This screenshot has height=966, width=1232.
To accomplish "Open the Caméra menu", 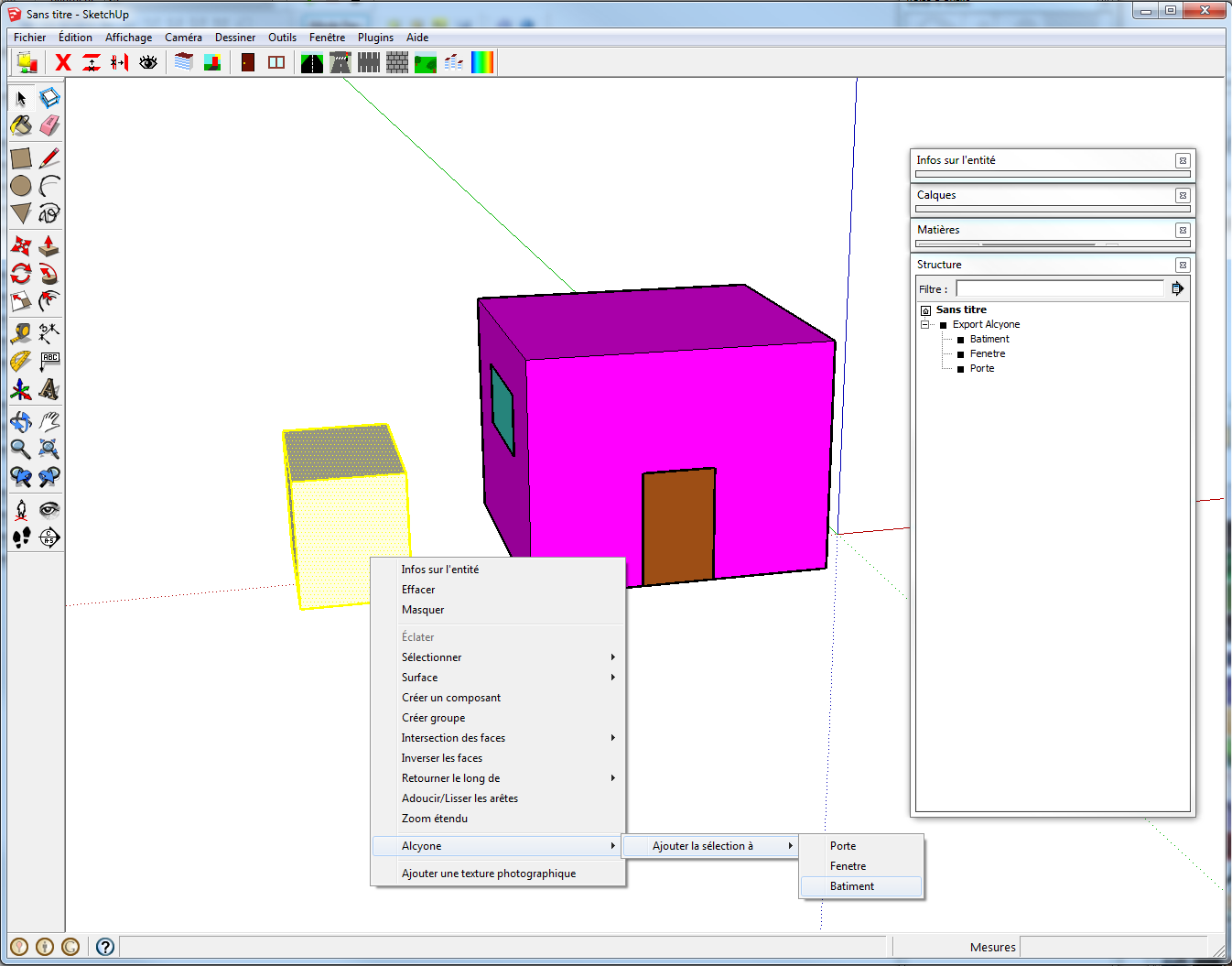I will 183,38.
